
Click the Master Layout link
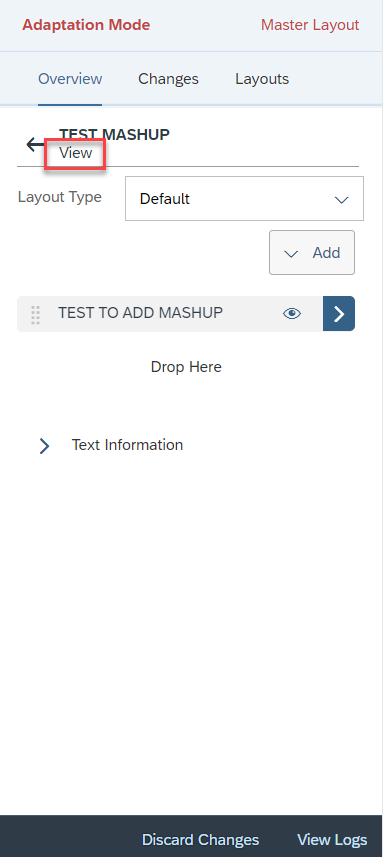click(310, 25)
